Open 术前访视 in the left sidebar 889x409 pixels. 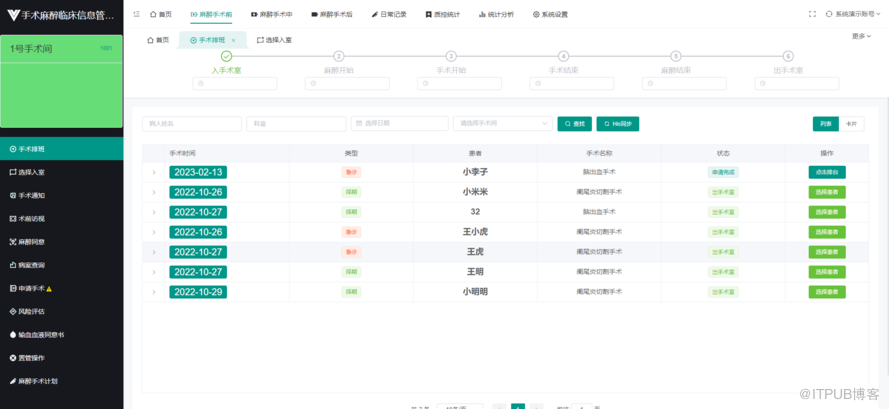click(30, 218)
